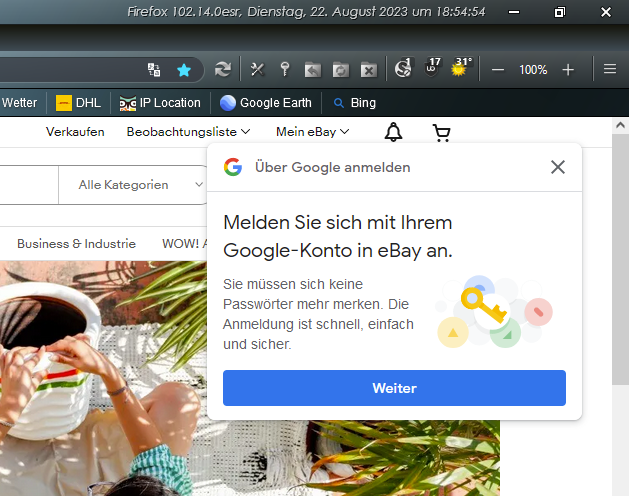This screenshot has width=629, height=496.
Task: Open the eBay shopping cart icon
Action: (x=441, y=133)
